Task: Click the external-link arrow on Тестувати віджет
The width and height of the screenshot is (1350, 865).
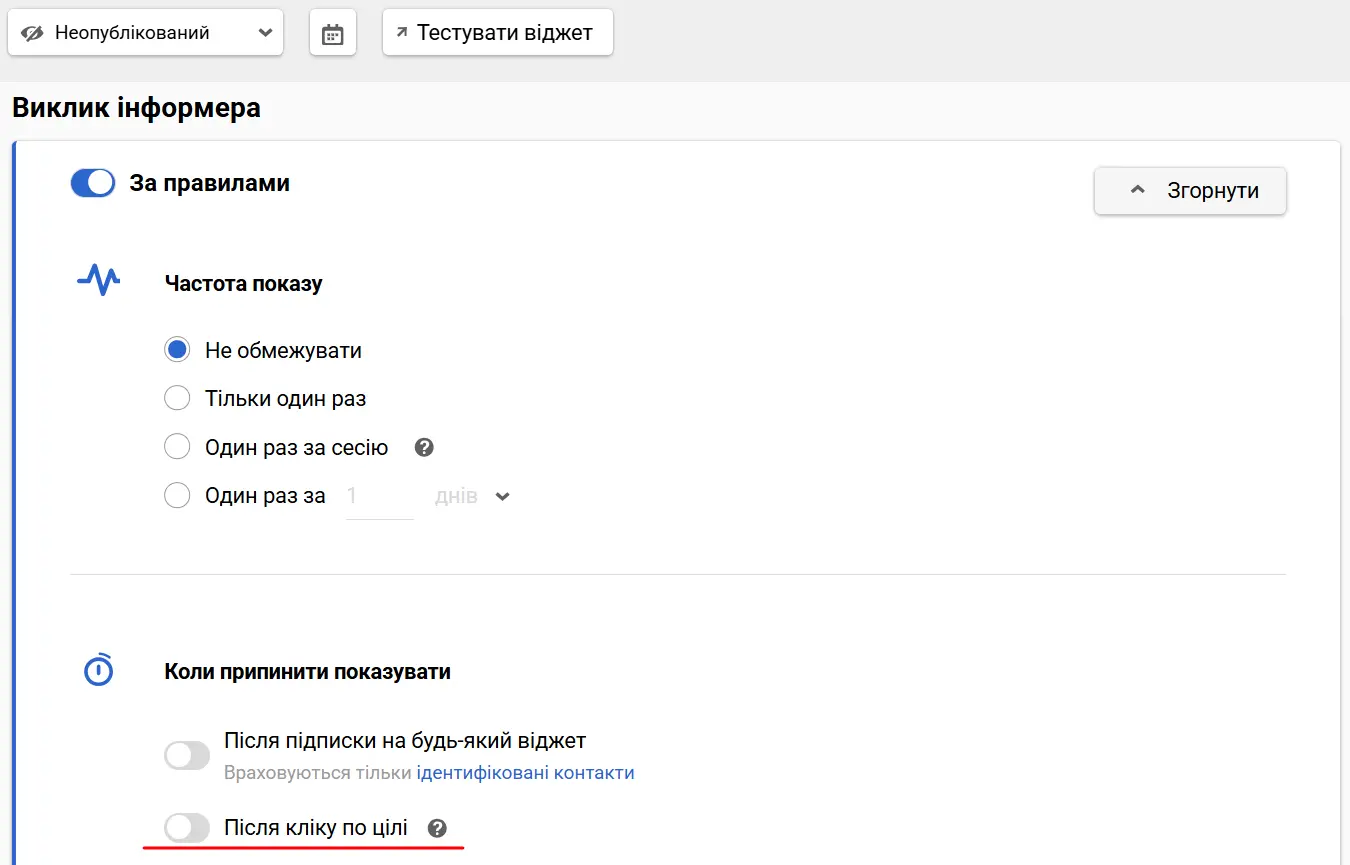Action: click(x=401, y=31)
